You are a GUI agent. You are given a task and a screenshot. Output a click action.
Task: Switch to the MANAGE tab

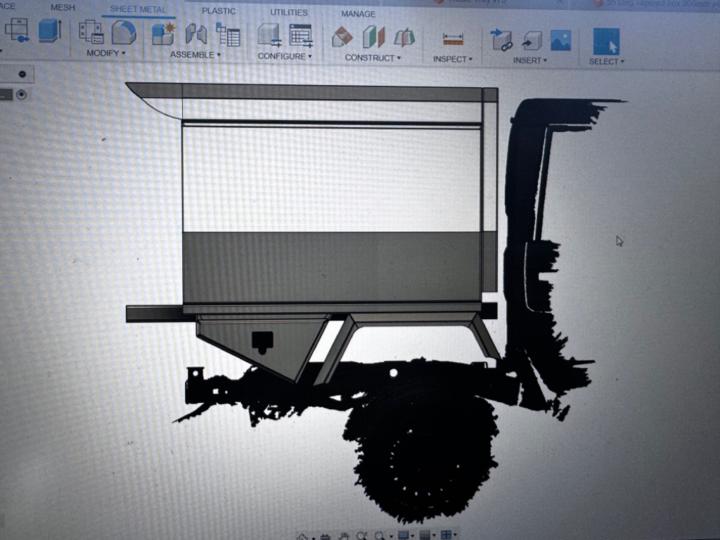pyautogui.click(x=358, y=14)
